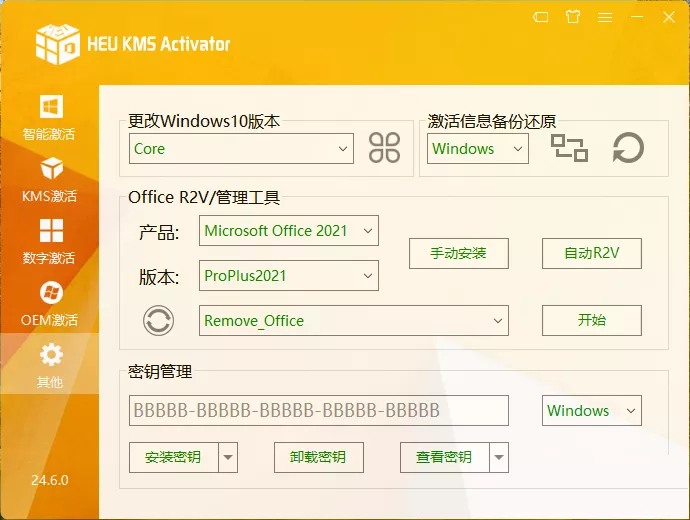
Task: Open the 数字激活 digital activation tab
Action: coord(49,242)
